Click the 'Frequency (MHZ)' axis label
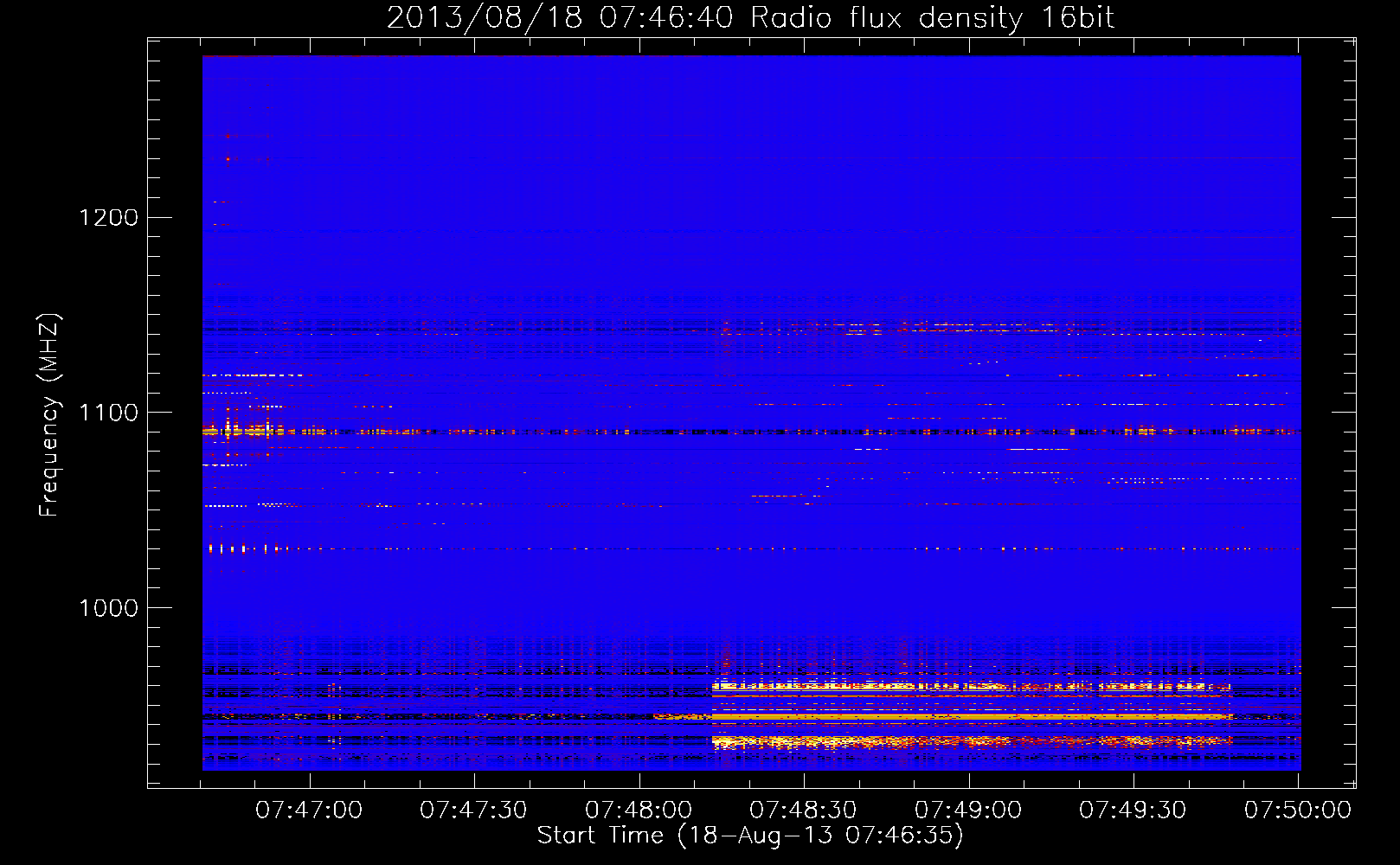 [50, 415]
